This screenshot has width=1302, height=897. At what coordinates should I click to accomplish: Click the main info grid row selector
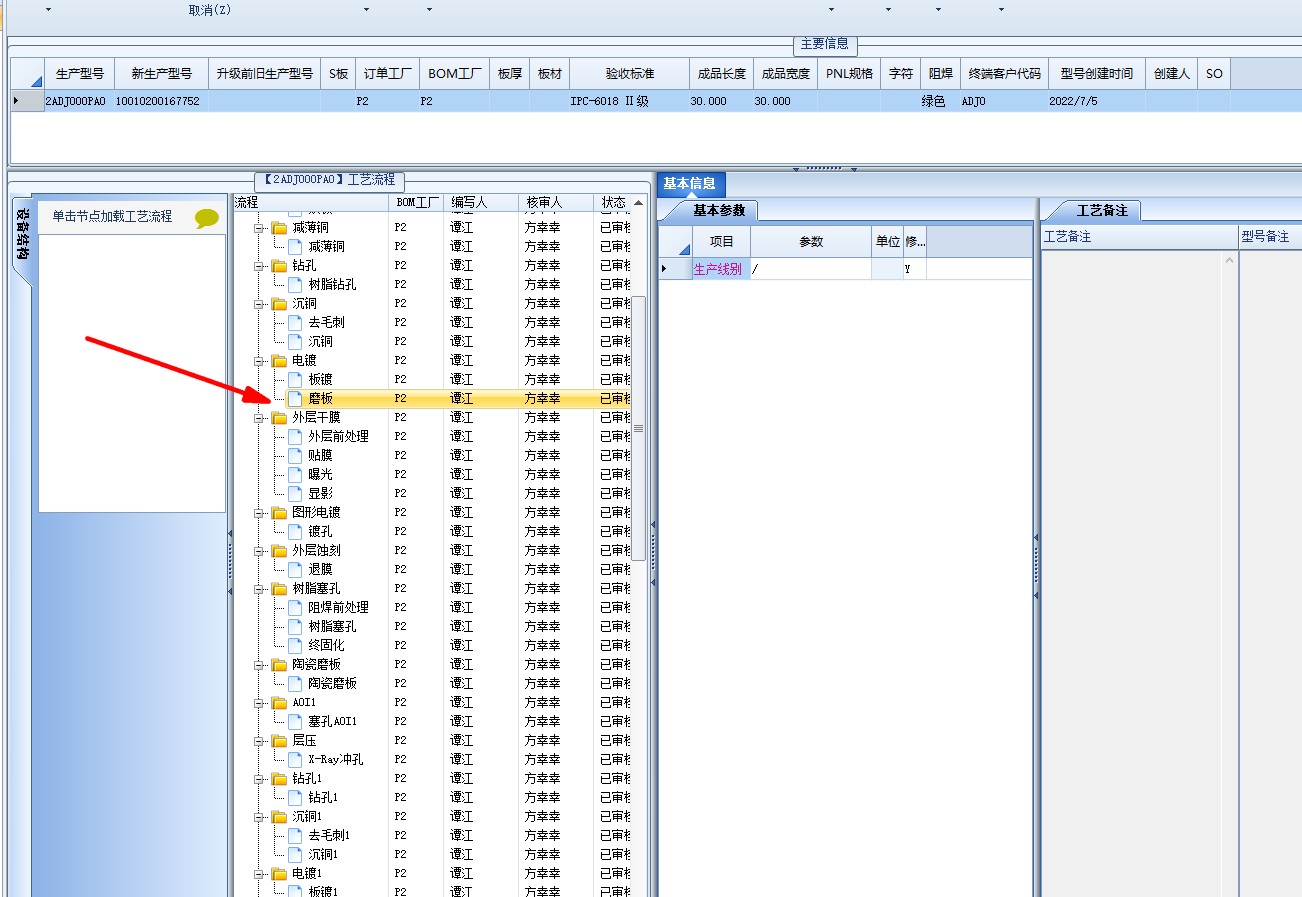click(x=27, y=102)
